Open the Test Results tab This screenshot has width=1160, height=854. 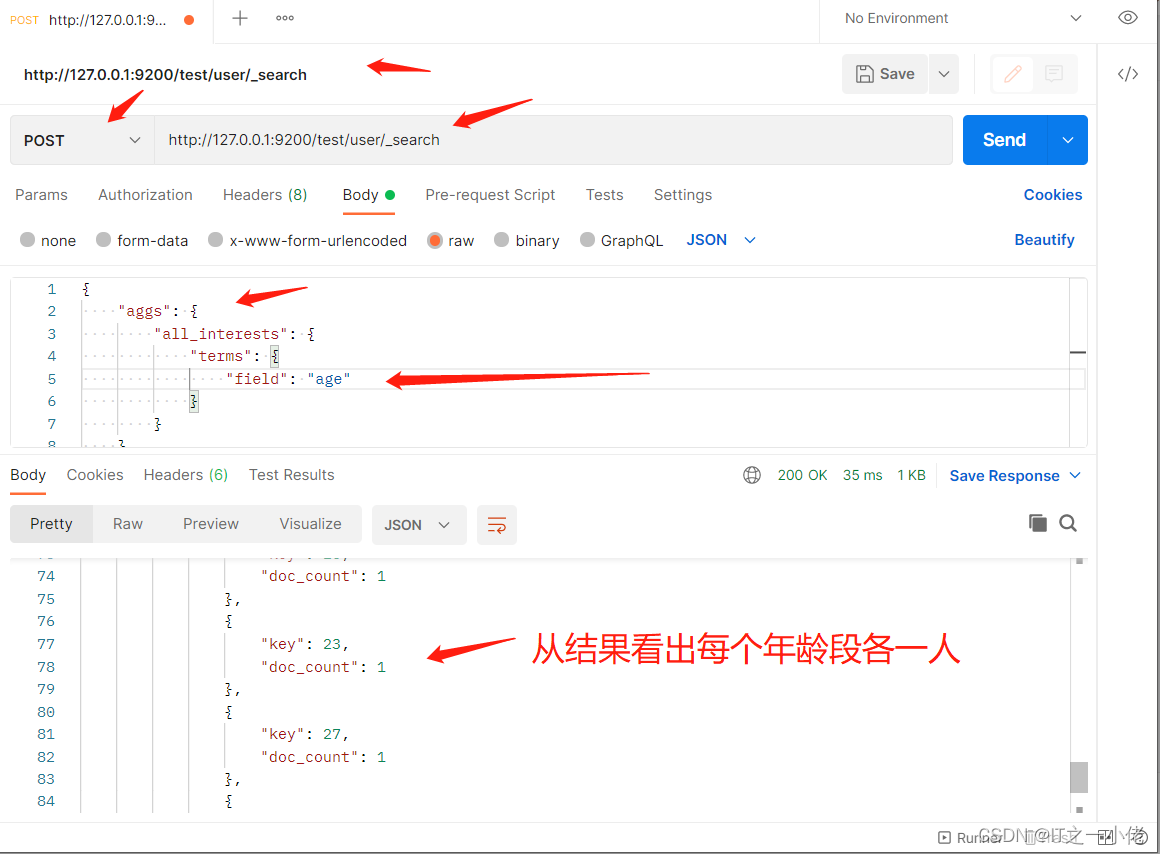[291, 475]
